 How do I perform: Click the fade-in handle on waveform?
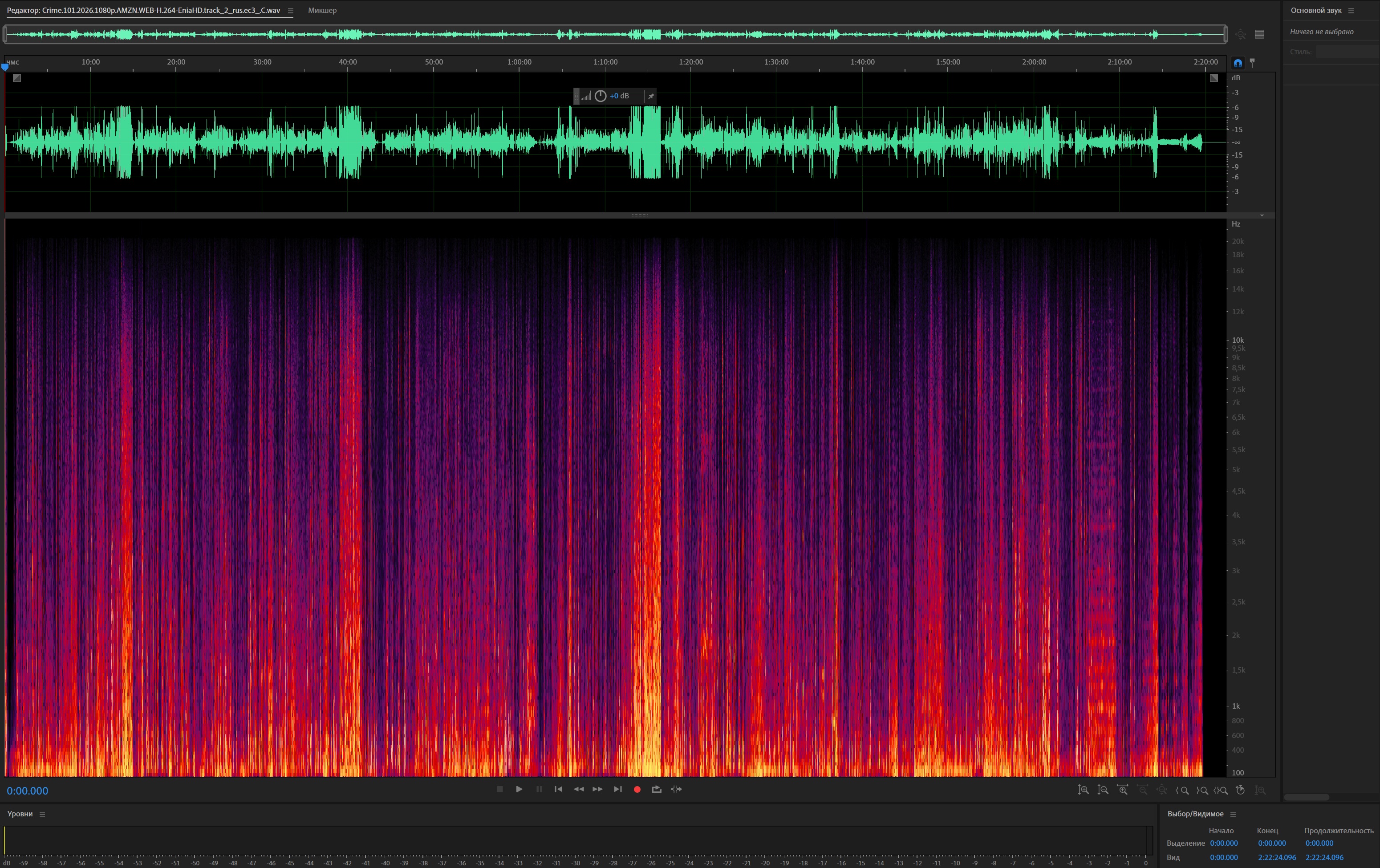(17, 78)
